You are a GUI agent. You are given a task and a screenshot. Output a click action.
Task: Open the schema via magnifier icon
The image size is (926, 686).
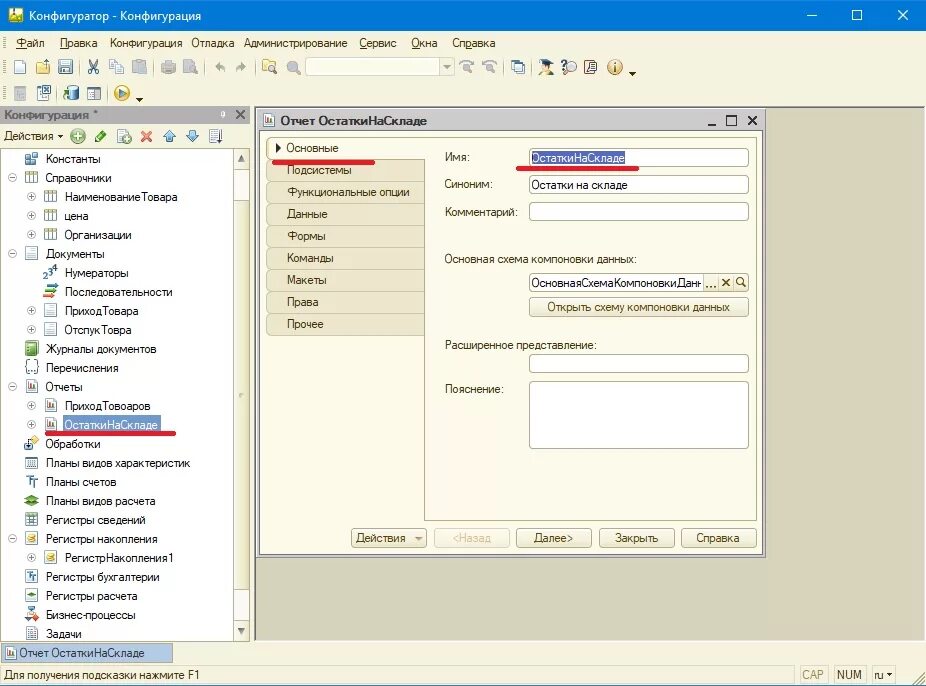point(741,283)
